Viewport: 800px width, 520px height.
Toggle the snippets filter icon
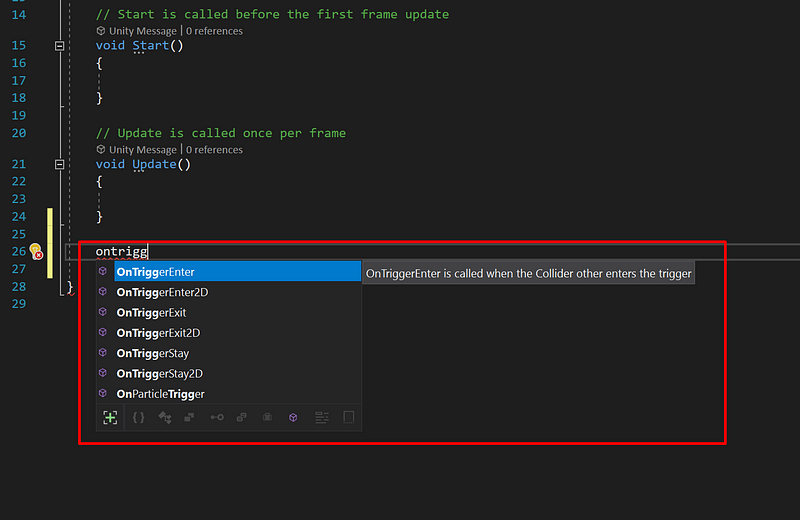click(349, 417)
